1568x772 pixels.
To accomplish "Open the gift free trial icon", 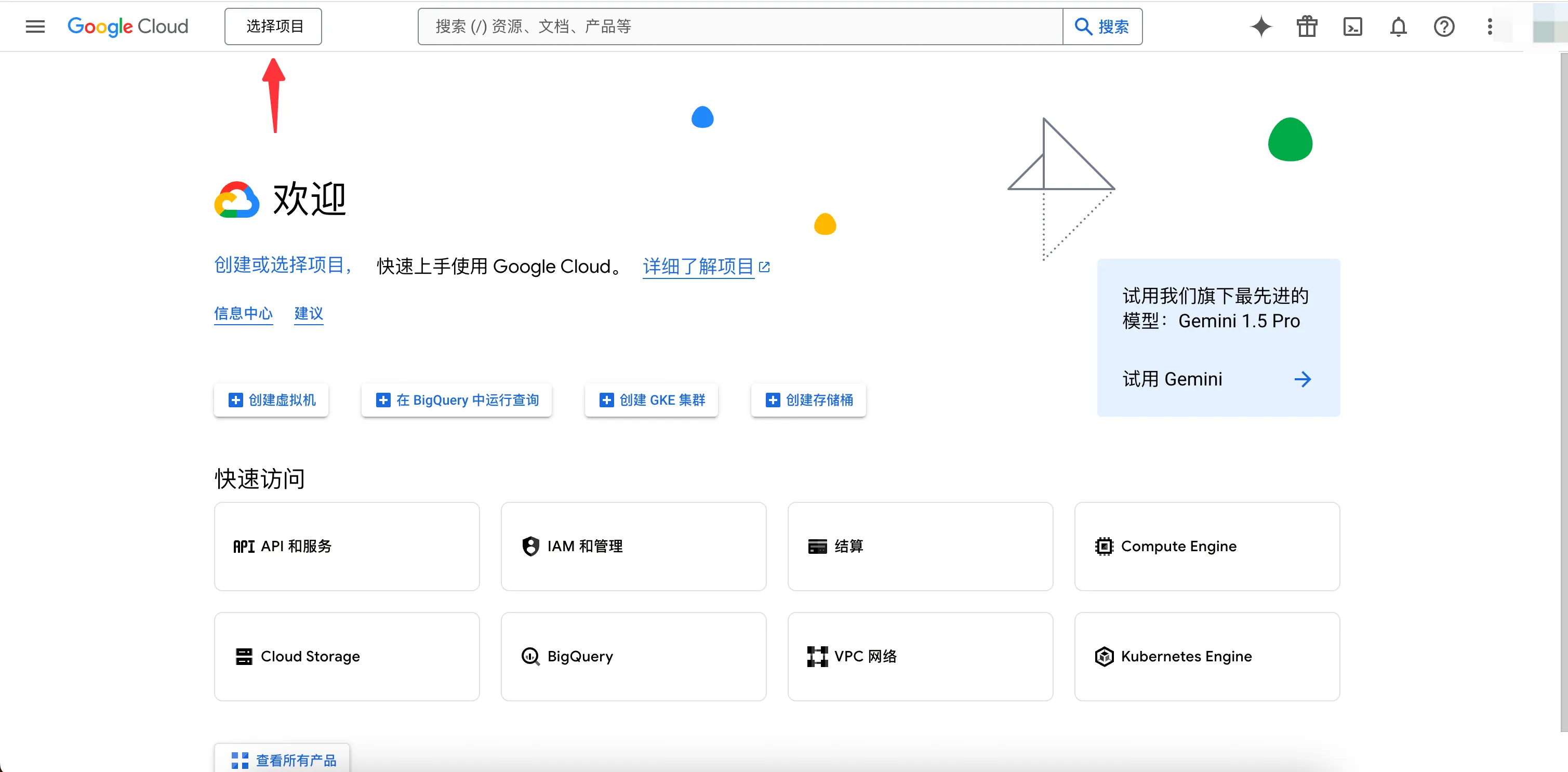I will pos(1307,26).
